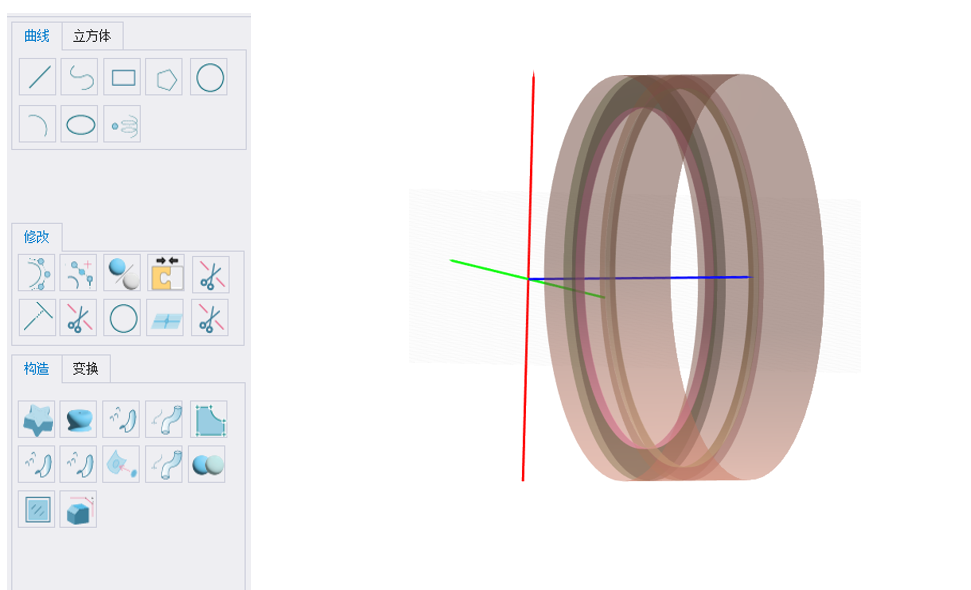Choose the Polygon curve tool
The height and width of the screenshot is (590, 971).
(164, 77)
